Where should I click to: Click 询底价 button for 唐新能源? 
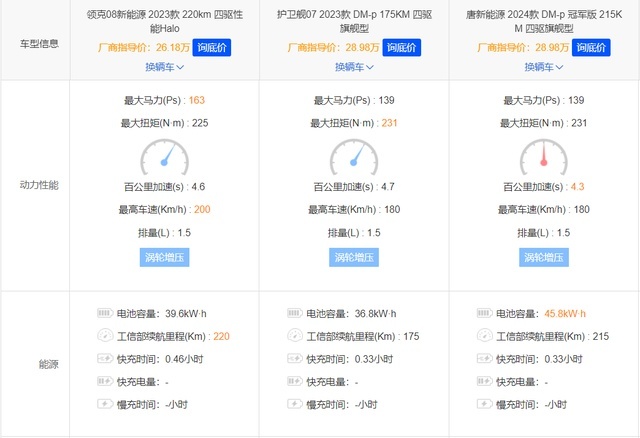(x=591, y=47)
